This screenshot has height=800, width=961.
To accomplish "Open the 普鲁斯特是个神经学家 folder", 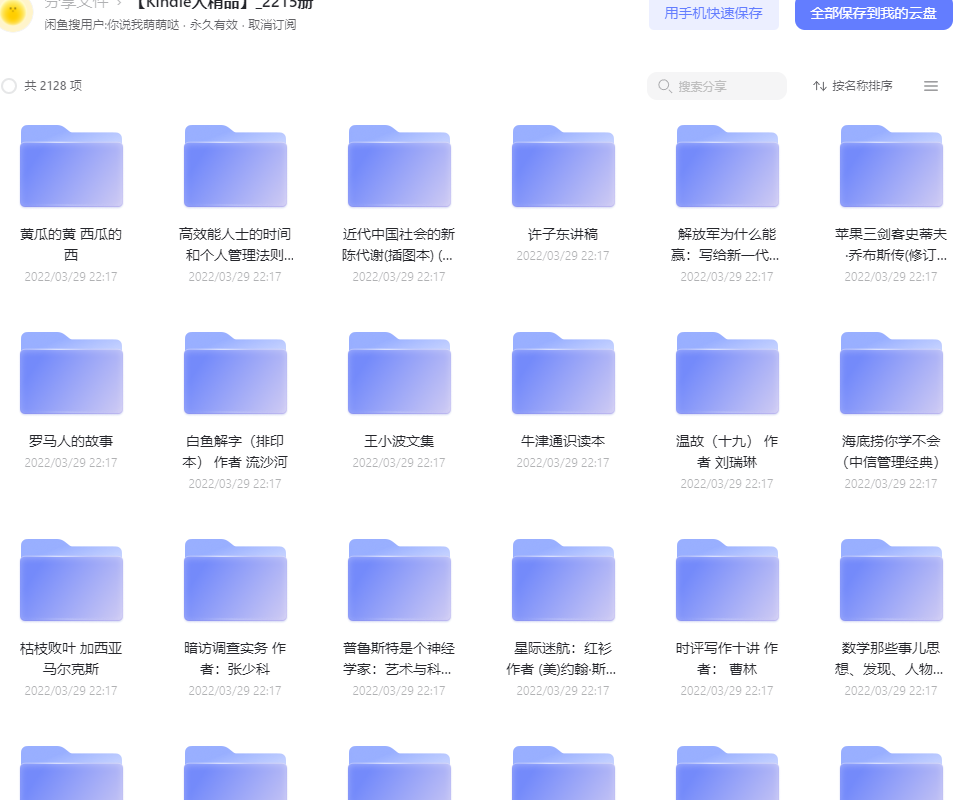I will coord(400,581).
